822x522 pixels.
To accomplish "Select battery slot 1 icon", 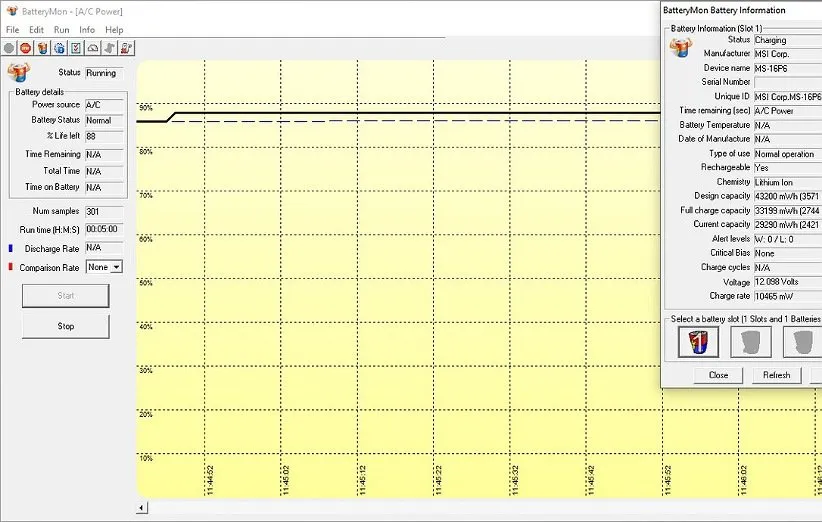I will 697,342.
